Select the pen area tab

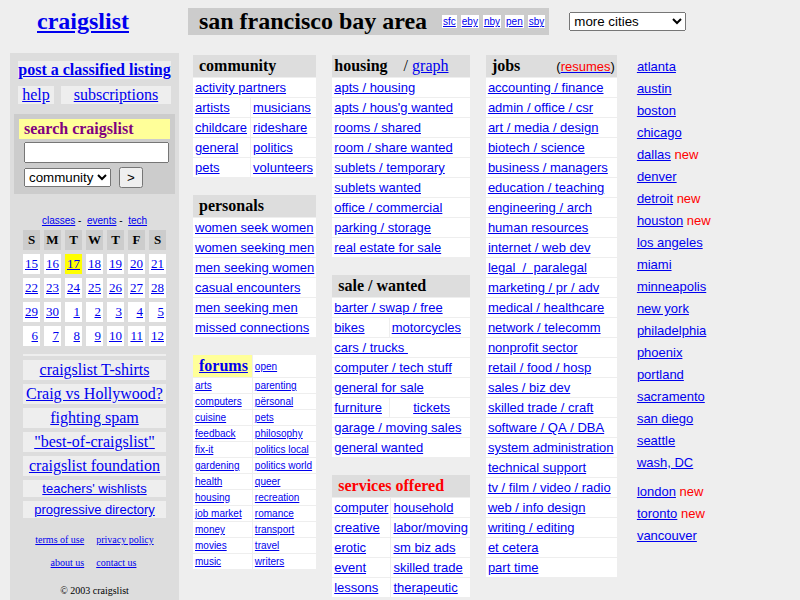(x=514, y=21)
